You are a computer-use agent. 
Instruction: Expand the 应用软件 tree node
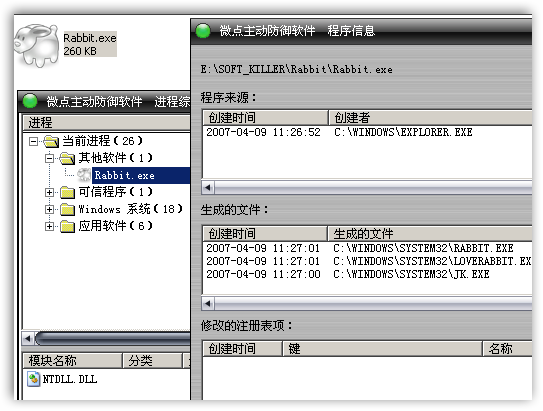(x=50, y=226)
